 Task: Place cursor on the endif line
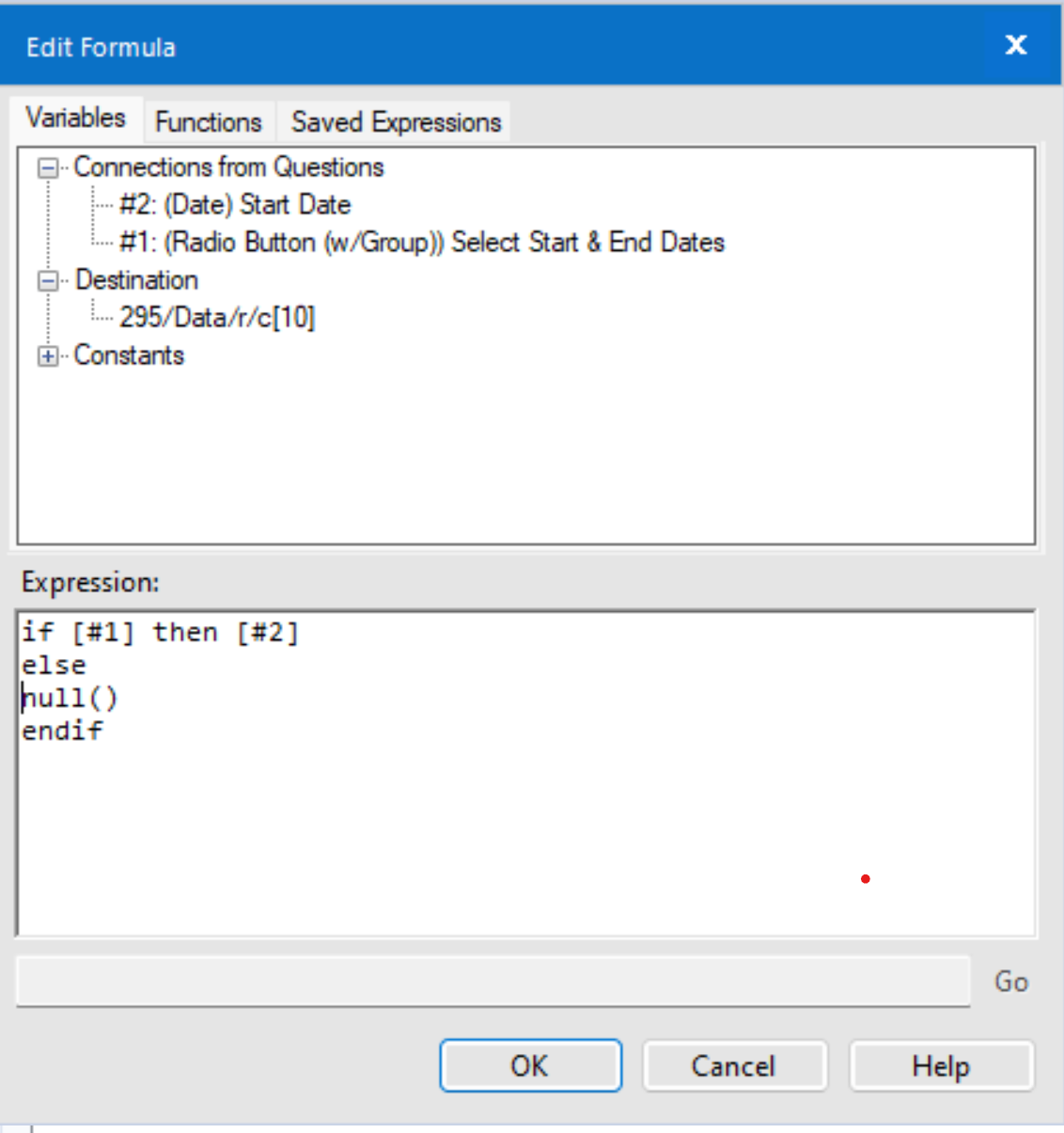(63, 731)
